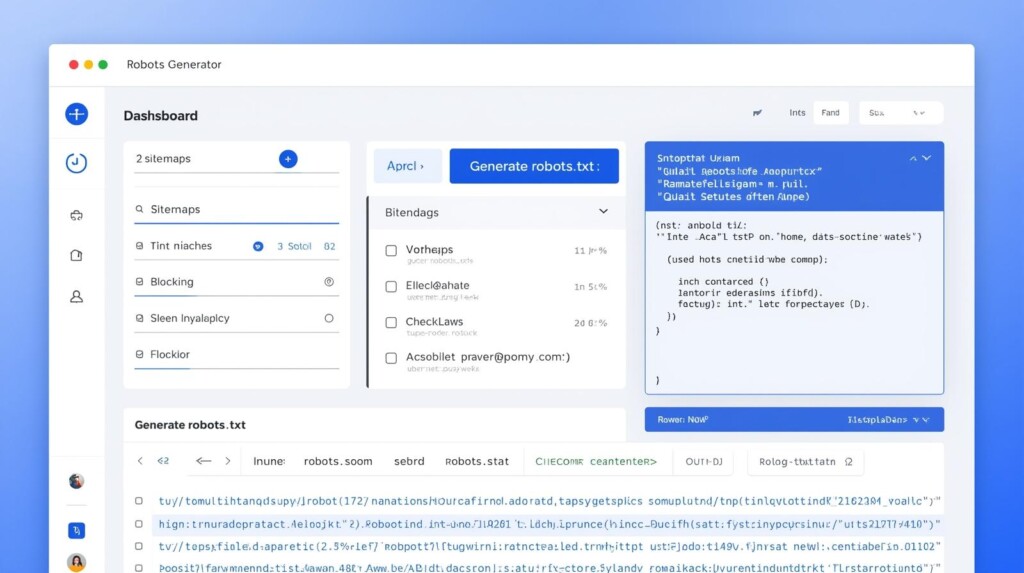The width and height of the screenshot is (1024, 573).
Task: Click the blue plus button beside 2 sitemaps
Action: [288, 158]
